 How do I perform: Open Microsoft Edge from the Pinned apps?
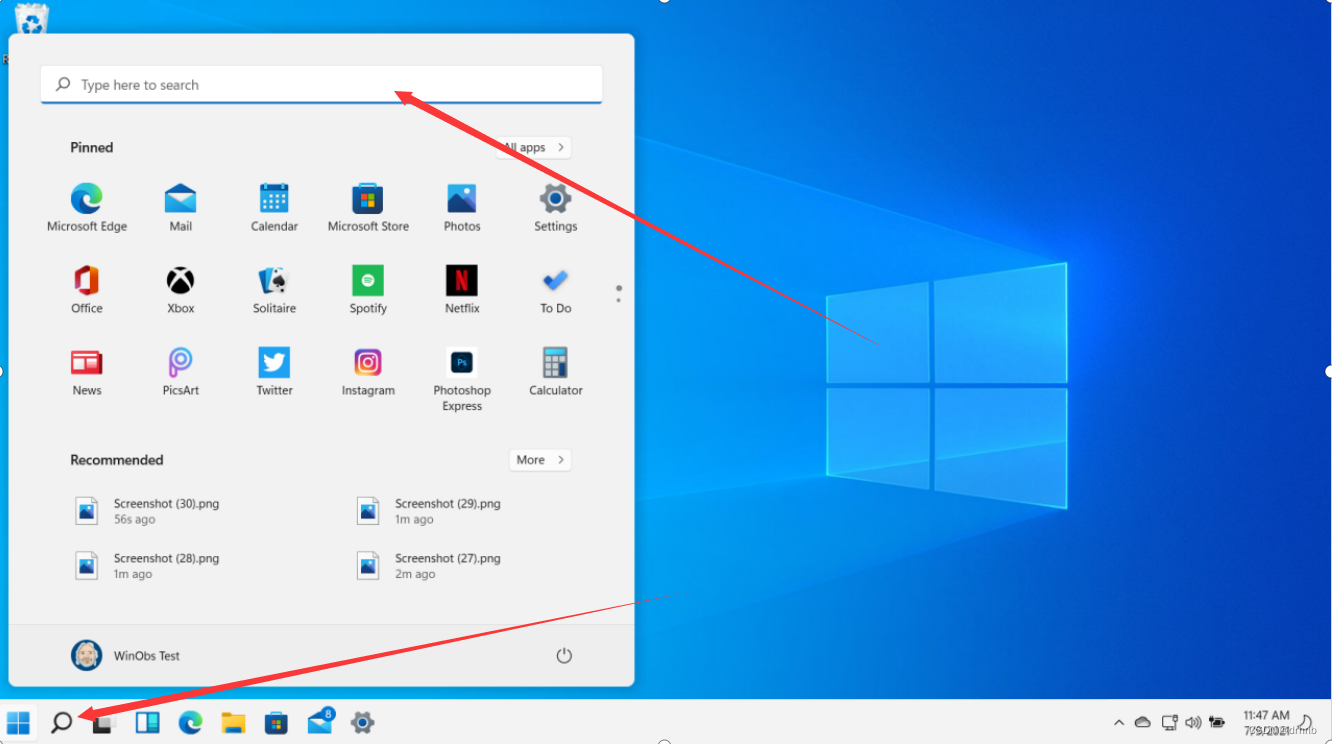click(x=87, y=208)
